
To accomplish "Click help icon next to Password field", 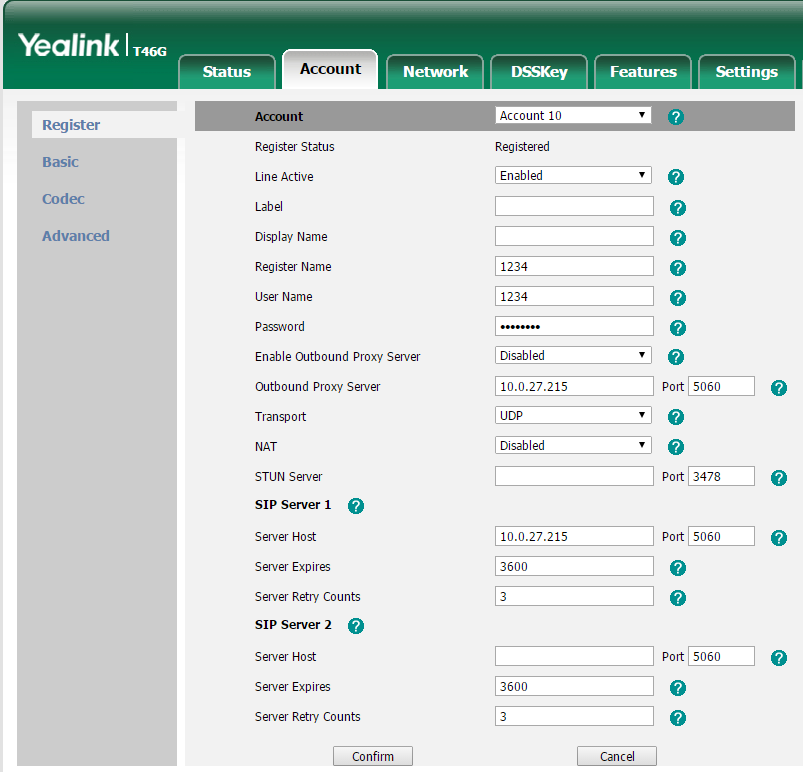I will point(677,327).
